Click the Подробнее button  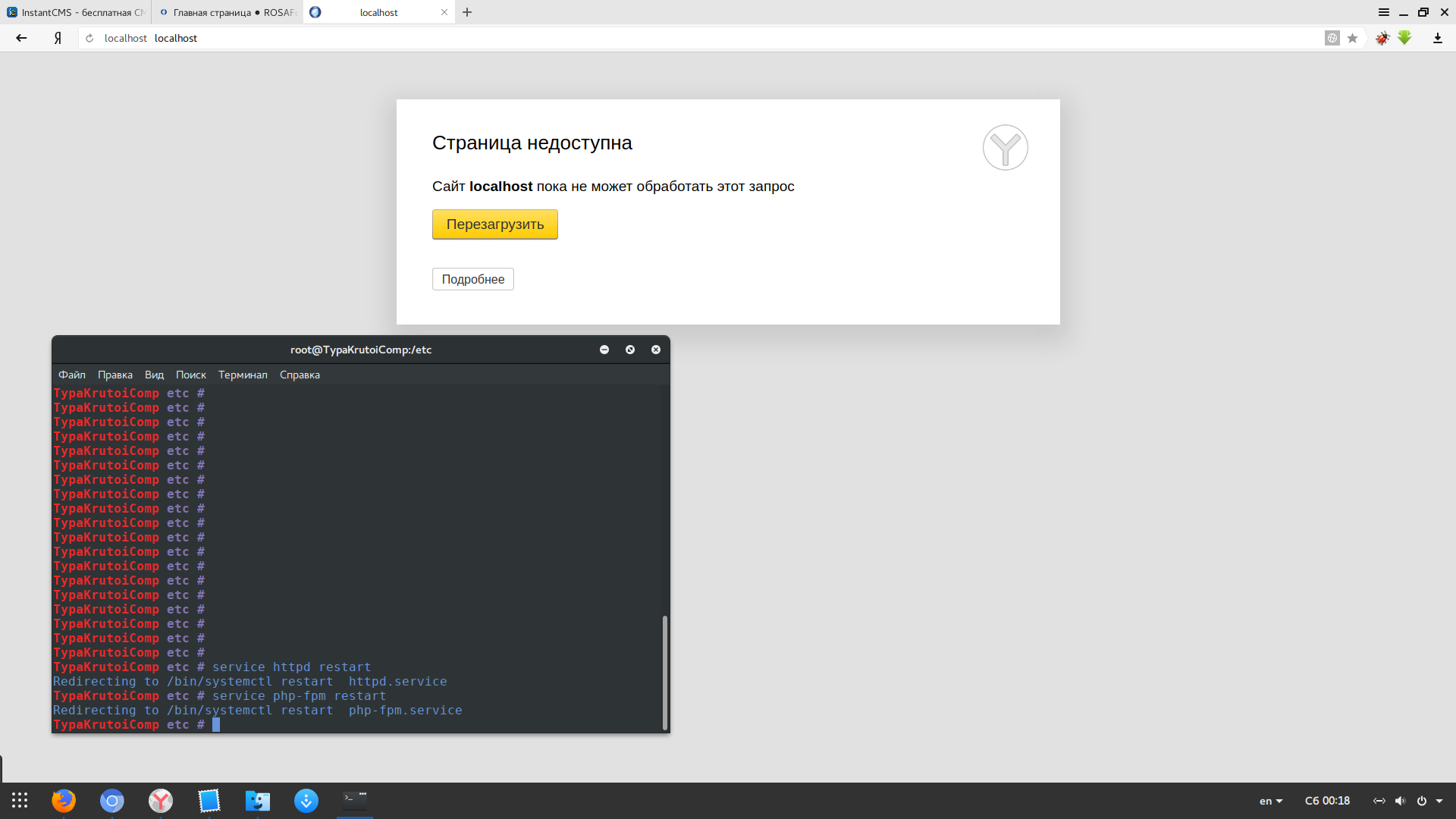[x=472, y=279]
